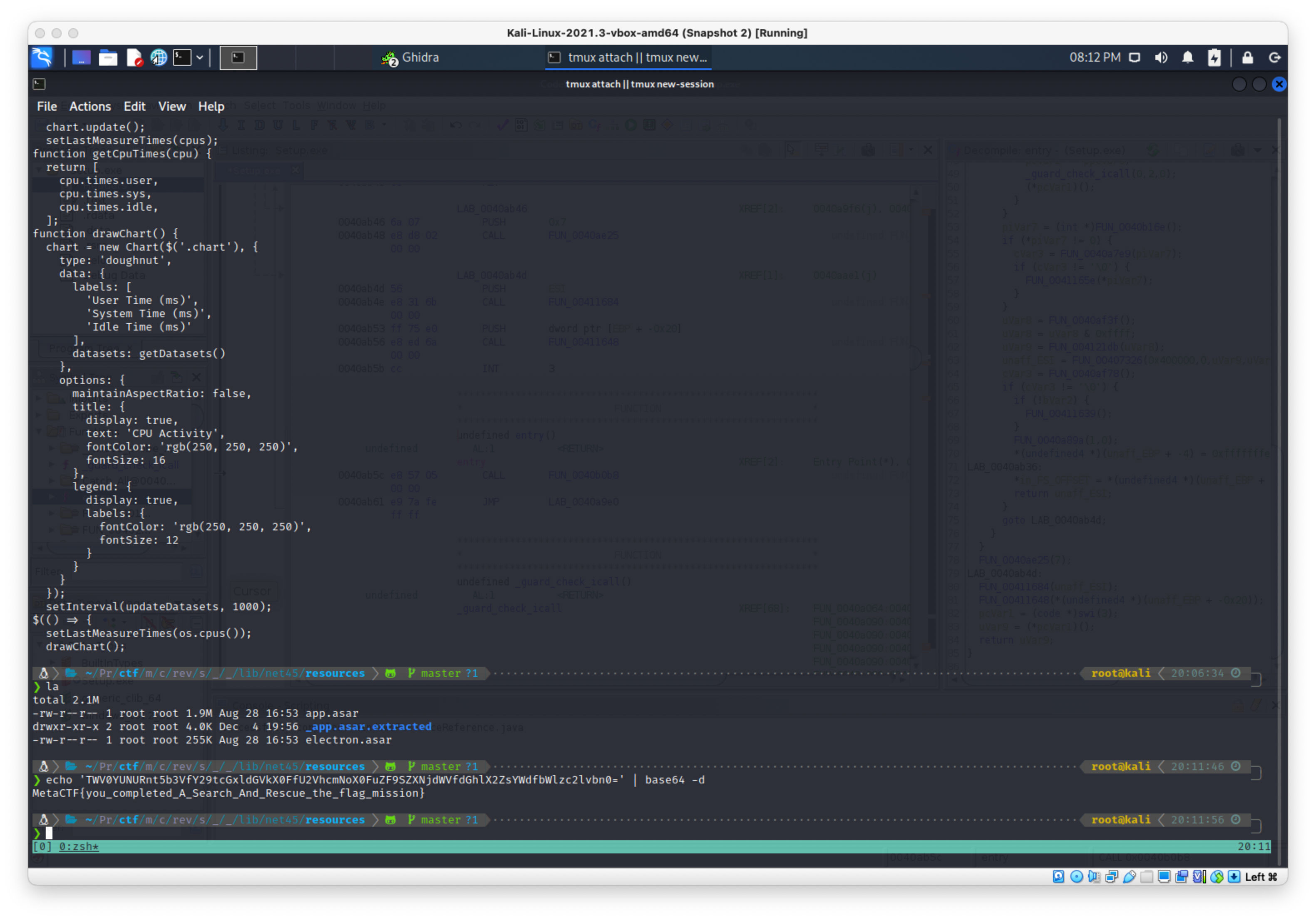Click the _app.asar.extracted directory name
Screen dimensions: 1316x920
tap(368, 726)
